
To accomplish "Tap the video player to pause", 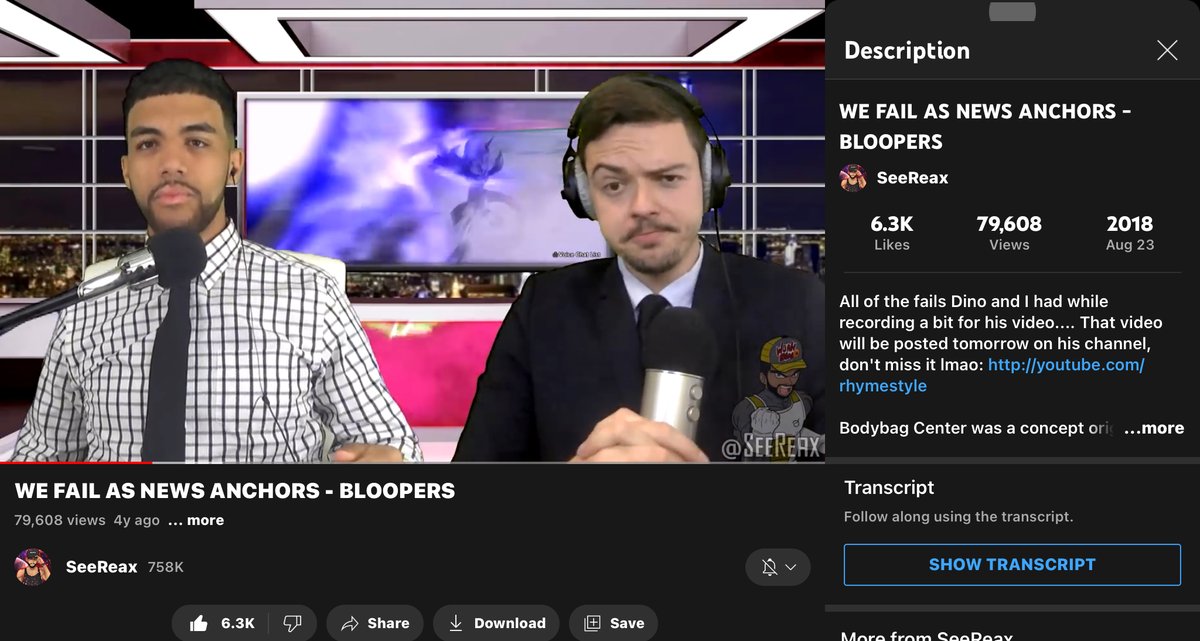I will click(412, 230).
